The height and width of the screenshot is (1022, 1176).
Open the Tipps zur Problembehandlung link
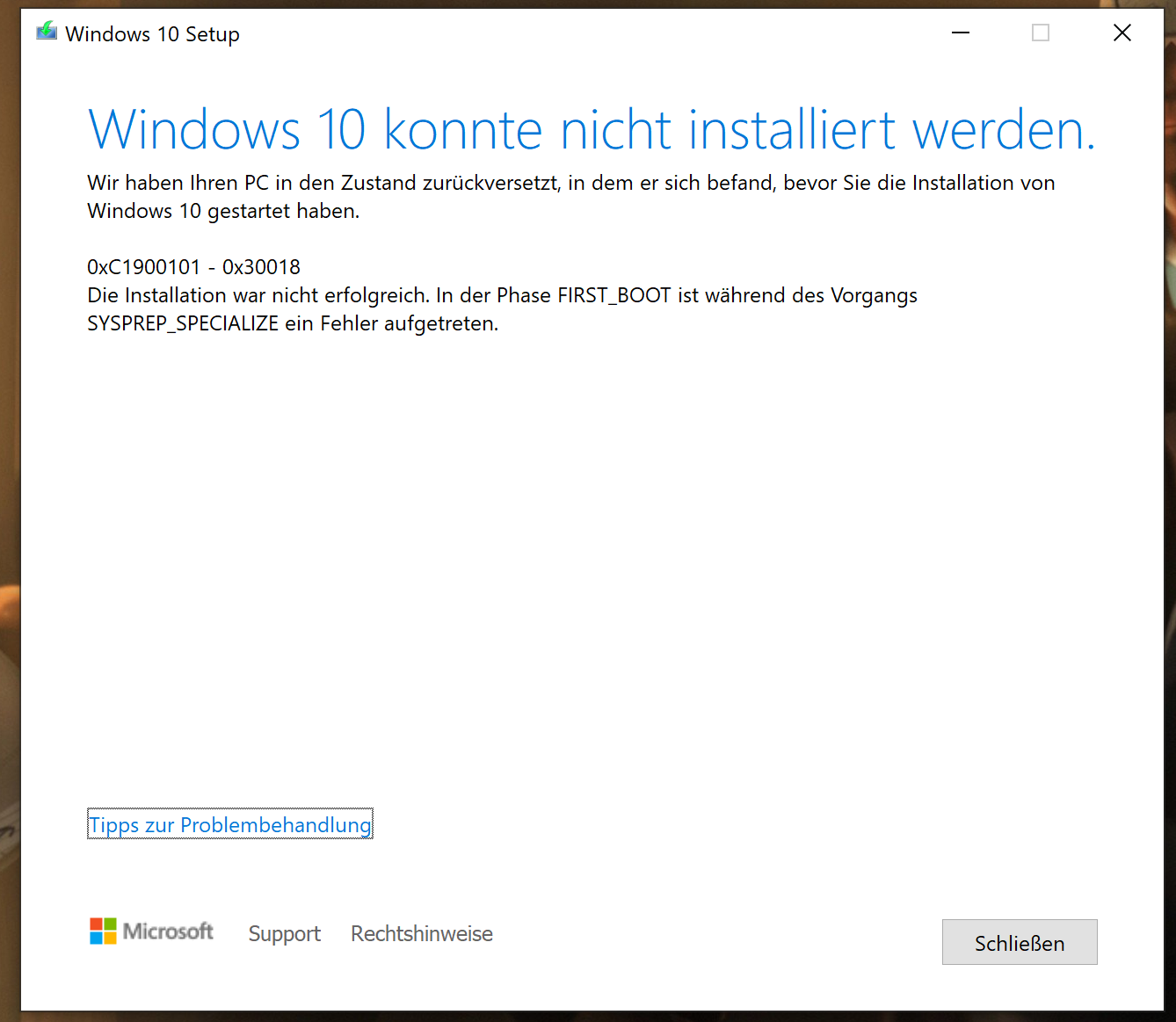pos(230,824)
